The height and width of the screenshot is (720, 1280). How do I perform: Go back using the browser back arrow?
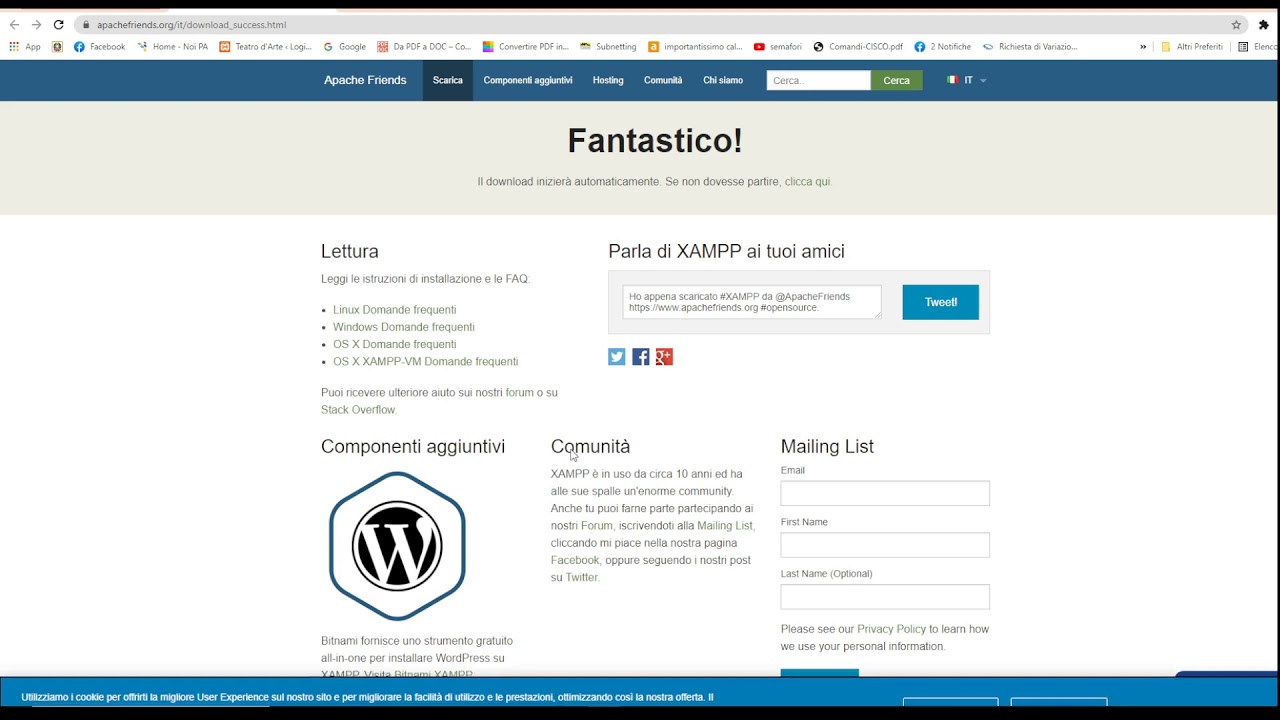coord(14,24)
